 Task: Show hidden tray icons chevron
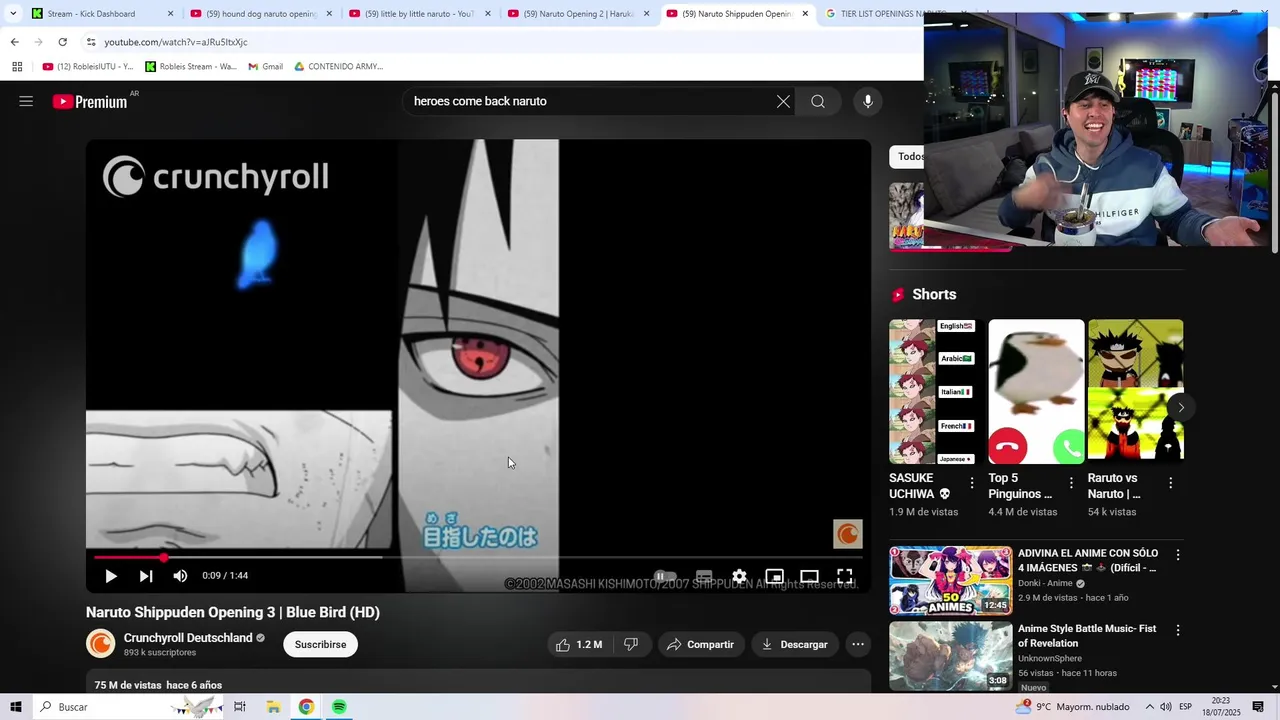point(1149,707)
